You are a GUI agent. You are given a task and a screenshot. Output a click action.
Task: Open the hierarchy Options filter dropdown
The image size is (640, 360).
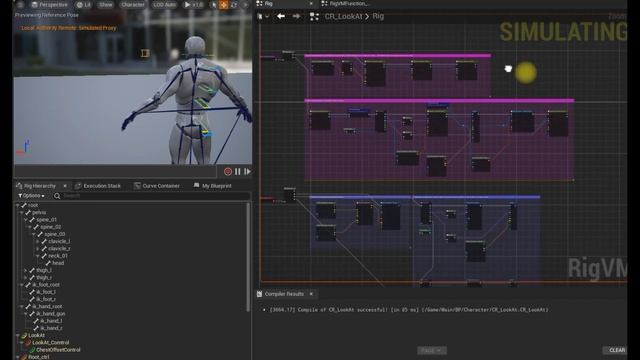pos(31,196)
